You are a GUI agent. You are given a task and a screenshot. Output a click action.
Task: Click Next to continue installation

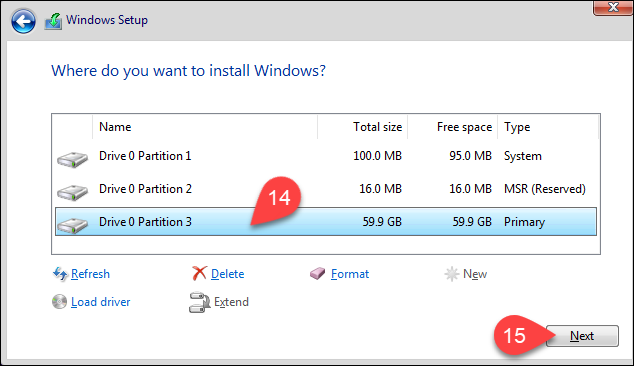582,336
